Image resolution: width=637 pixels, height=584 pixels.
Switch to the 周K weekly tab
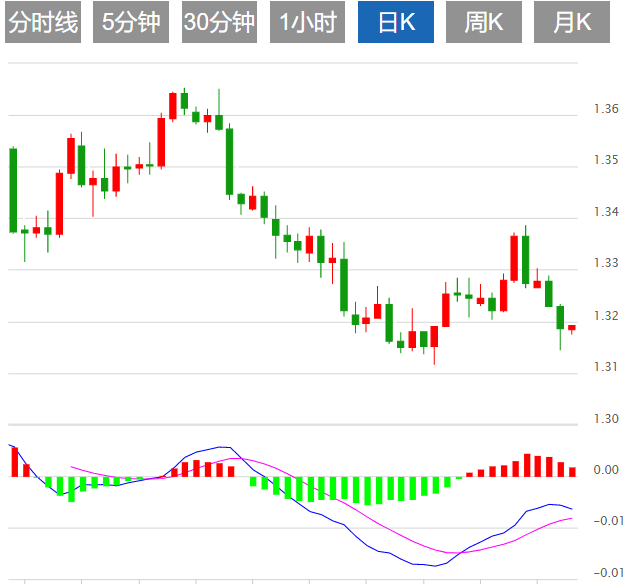pyautogui.click(x=484, y=22)
